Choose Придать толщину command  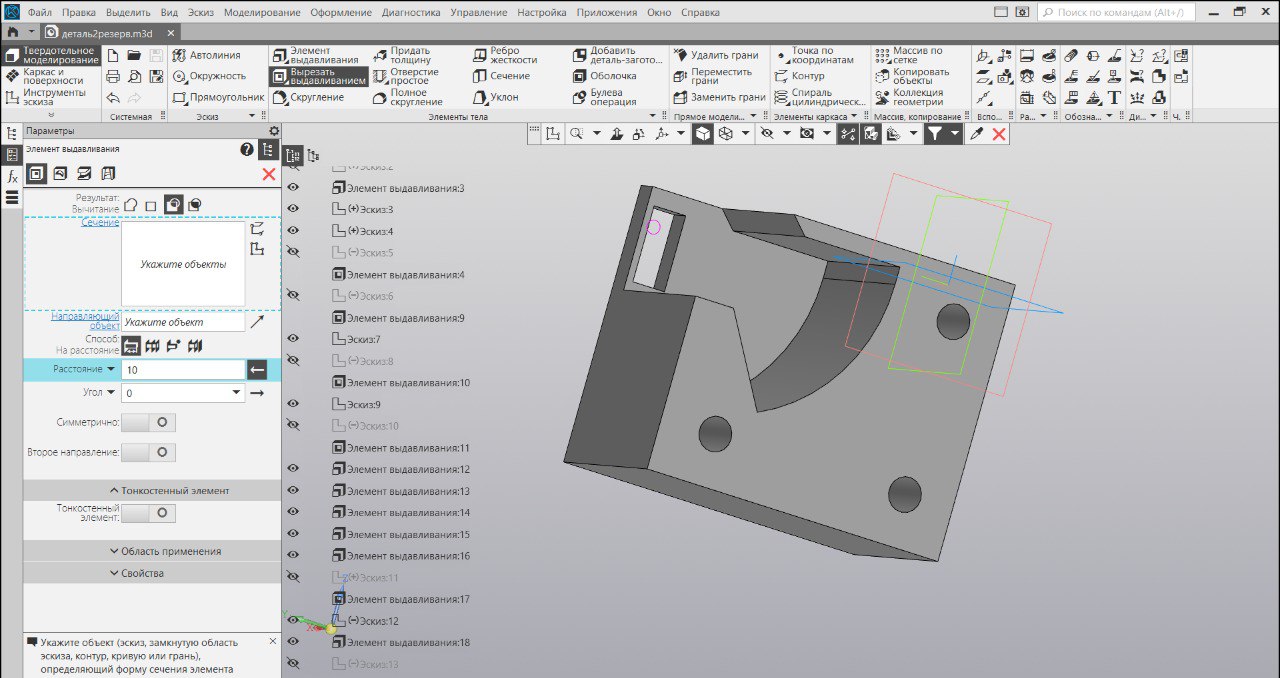402,55
